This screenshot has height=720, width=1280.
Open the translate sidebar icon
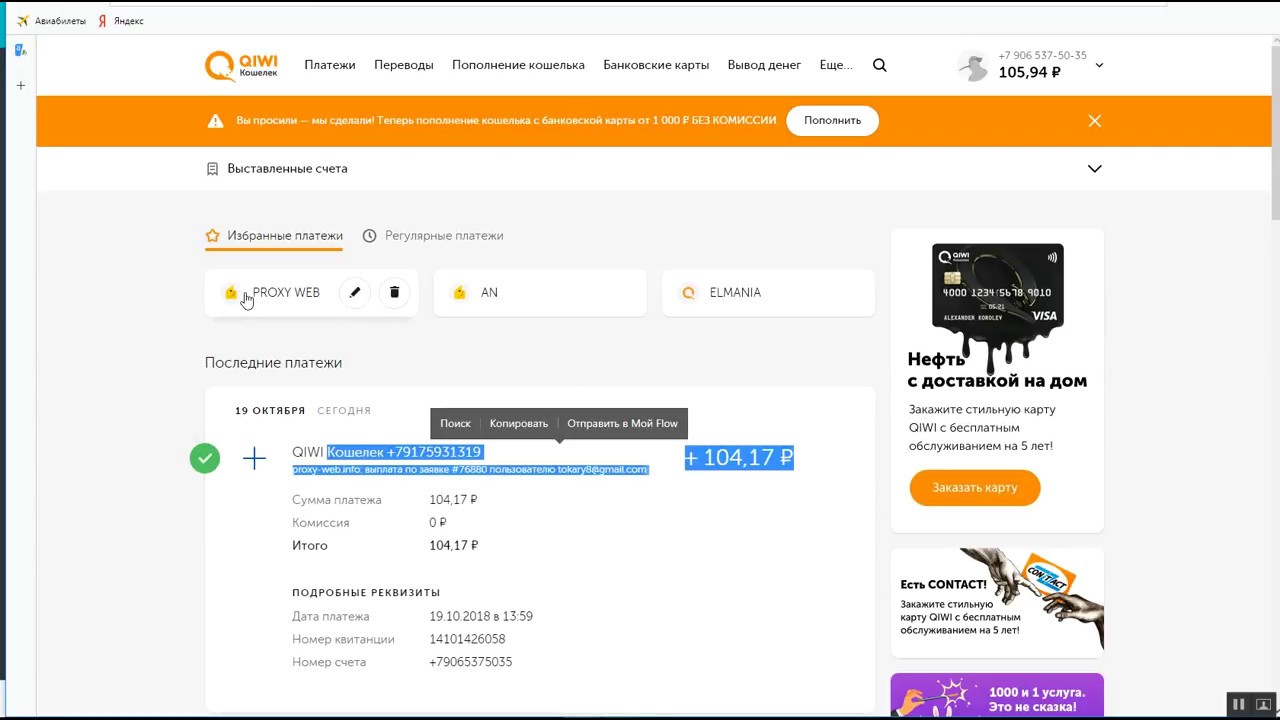click(20, 50)
